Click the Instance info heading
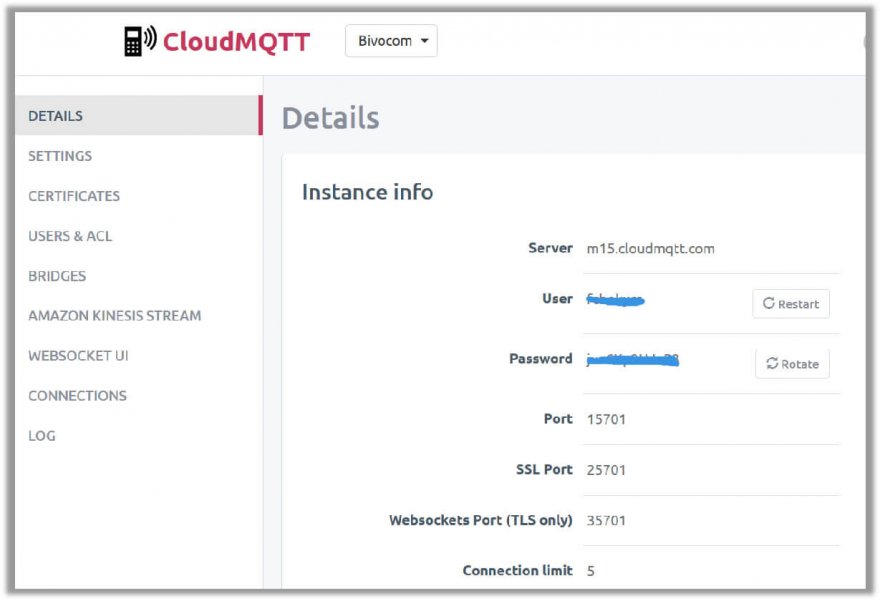The width and height of the screenshot is (880, 601). point(368,192)
